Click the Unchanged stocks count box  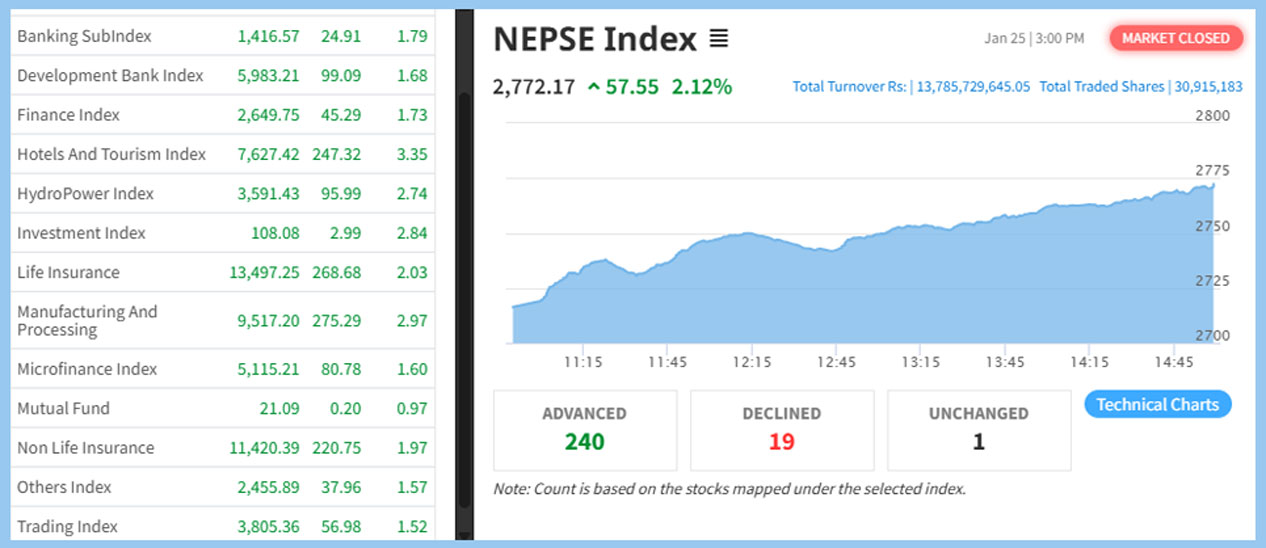(x=978, y=430)
